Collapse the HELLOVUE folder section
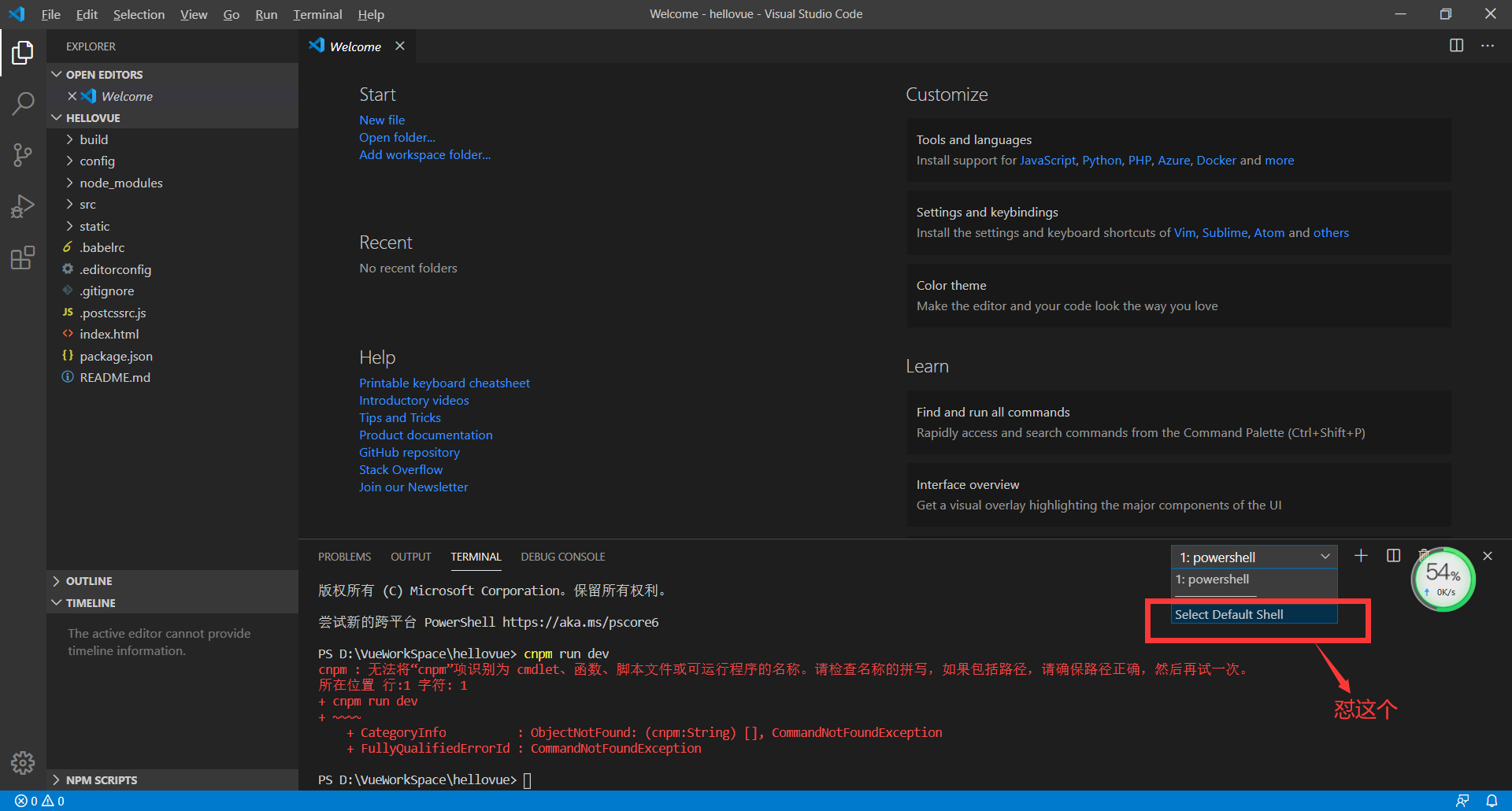 click(172, 117)
